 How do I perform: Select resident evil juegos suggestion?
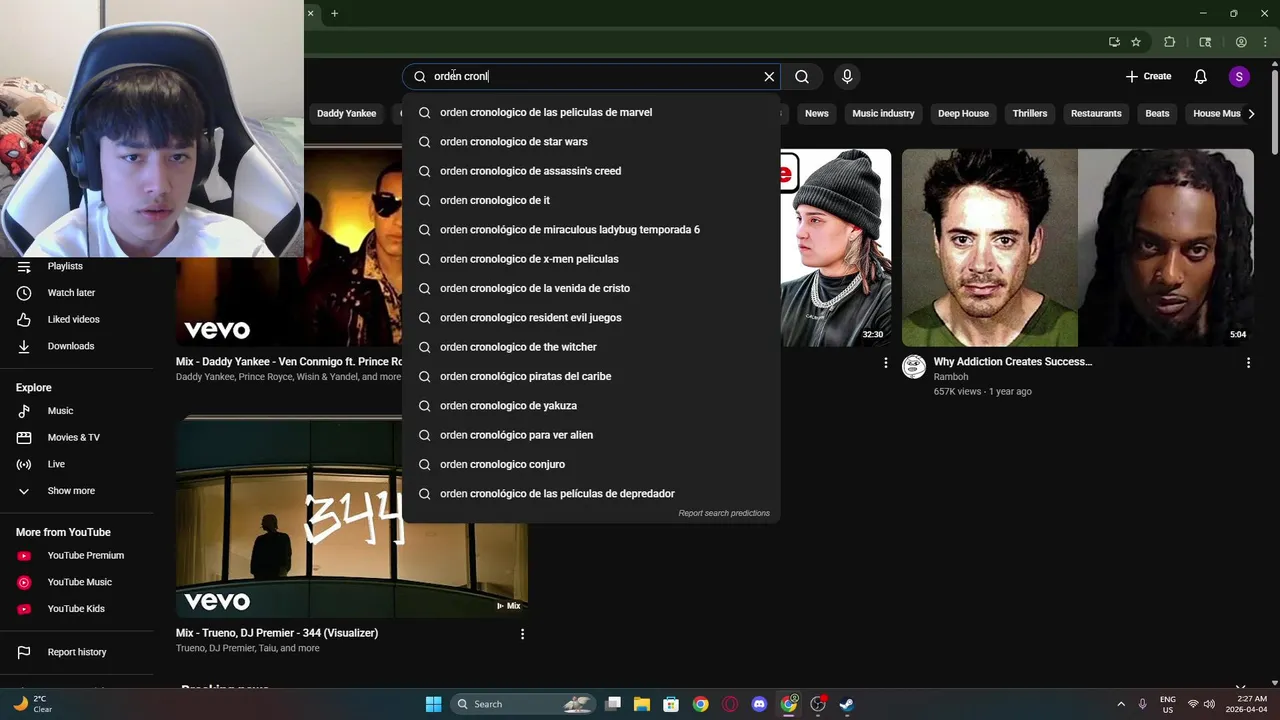tap(591, 317)
